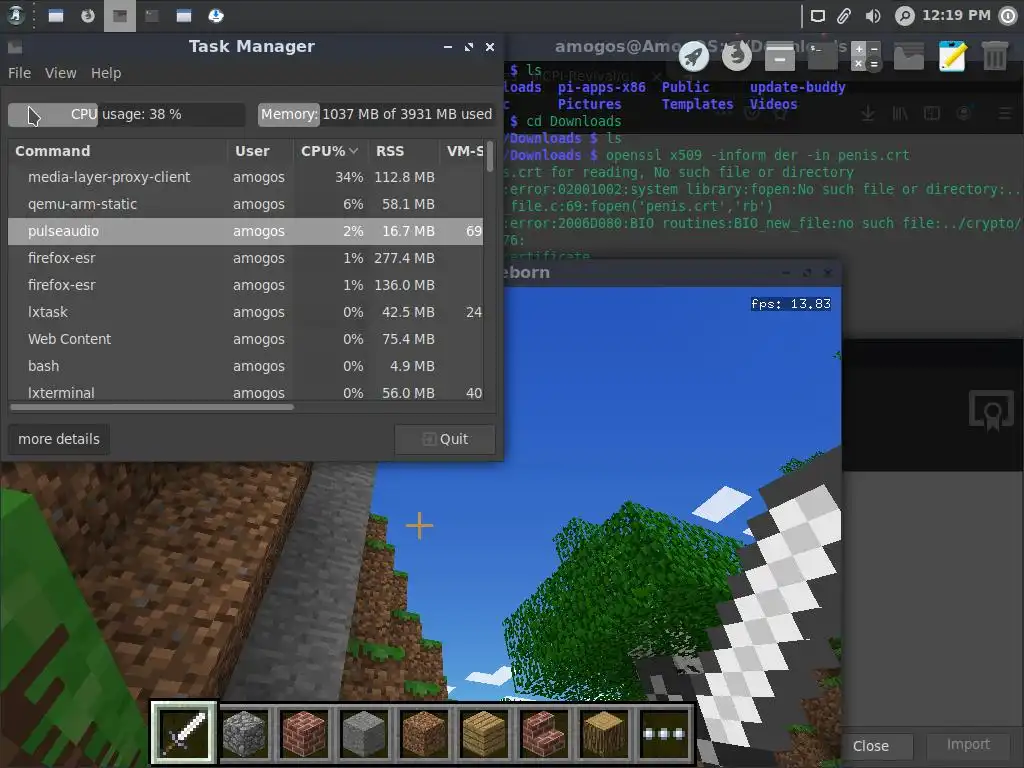Open the trash can in the dock

[995, 57]
